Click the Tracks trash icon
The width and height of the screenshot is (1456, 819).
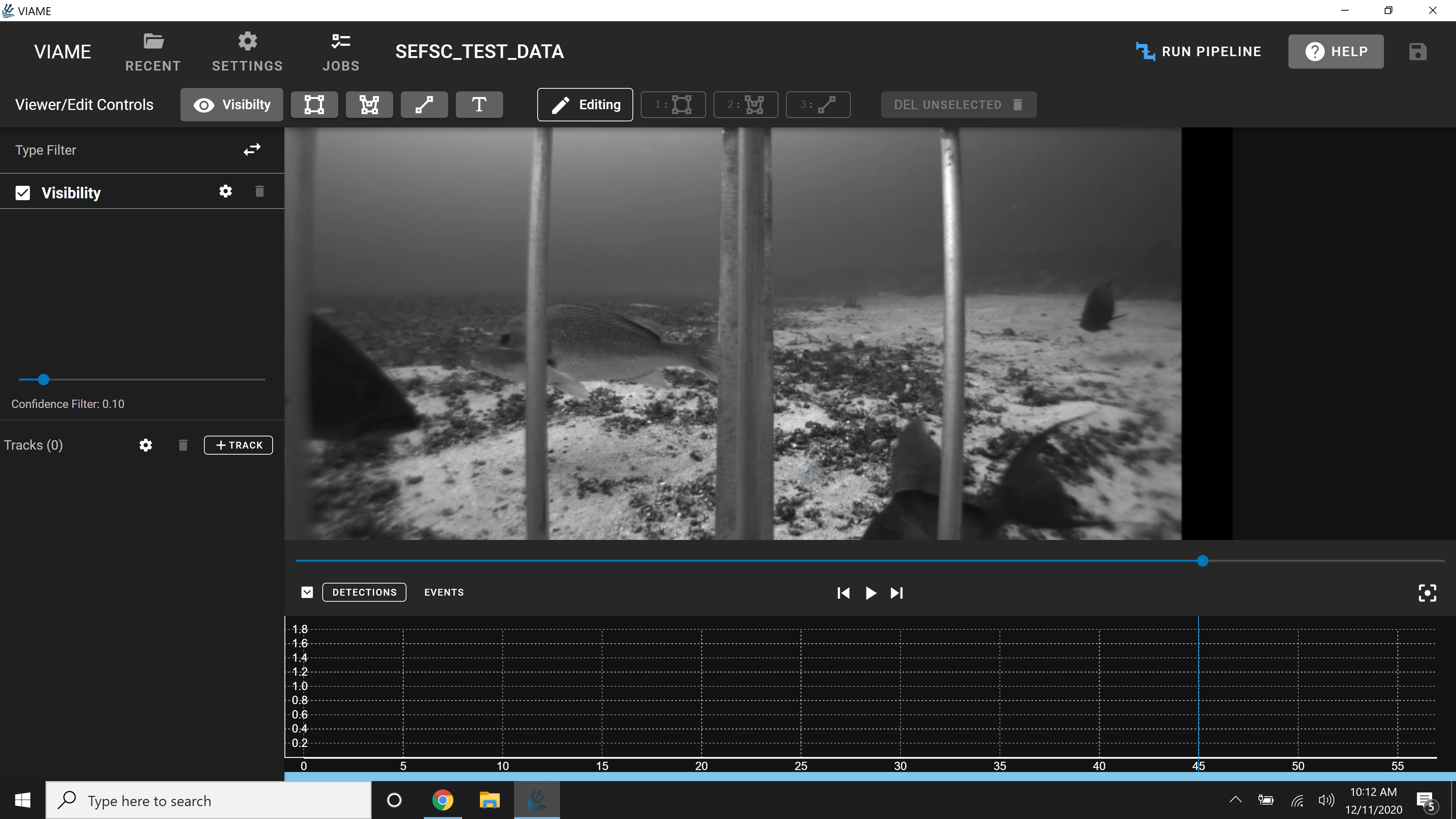(x=182, y=446)
